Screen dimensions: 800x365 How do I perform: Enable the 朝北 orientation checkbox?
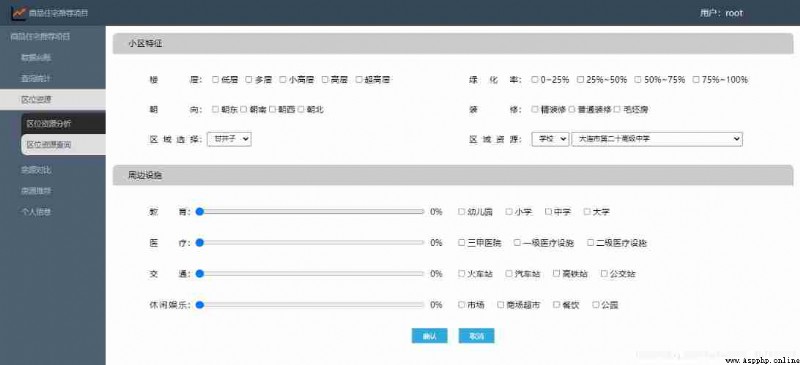(x=301, y=109)
